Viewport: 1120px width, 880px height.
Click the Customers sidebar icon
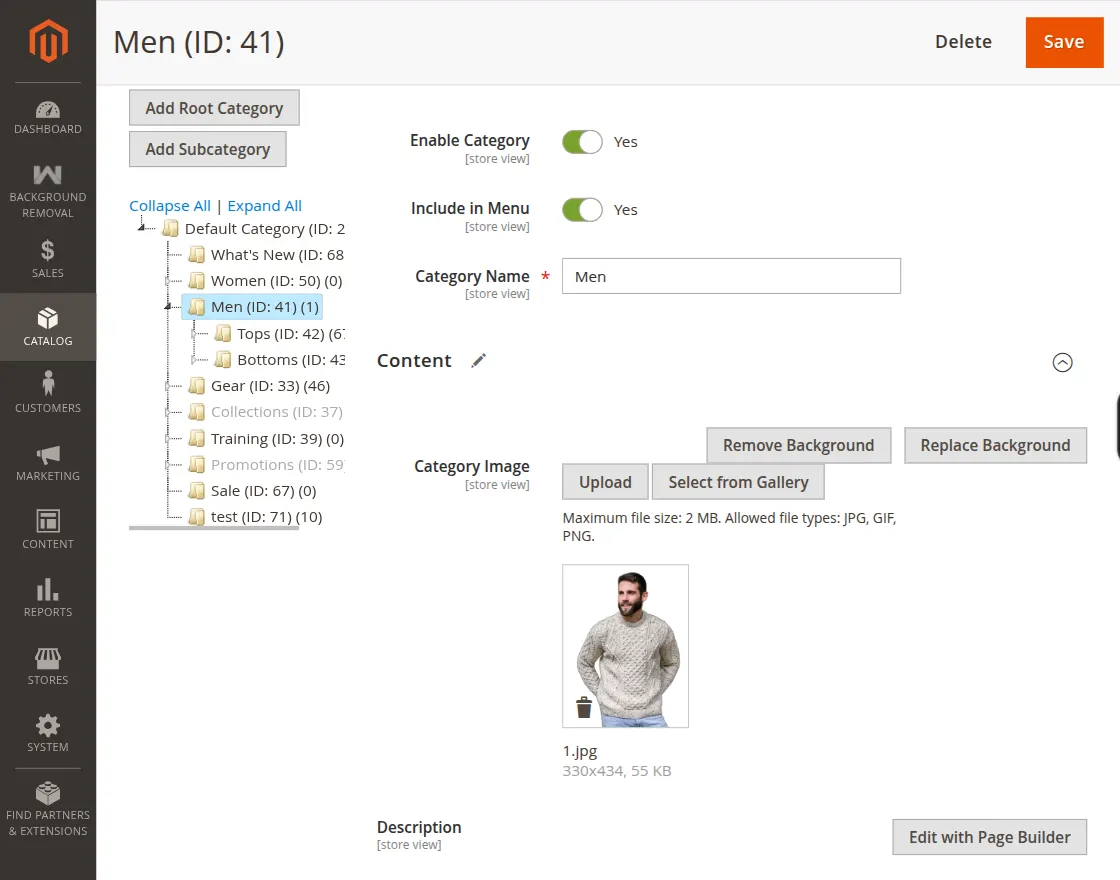[47, 383]
